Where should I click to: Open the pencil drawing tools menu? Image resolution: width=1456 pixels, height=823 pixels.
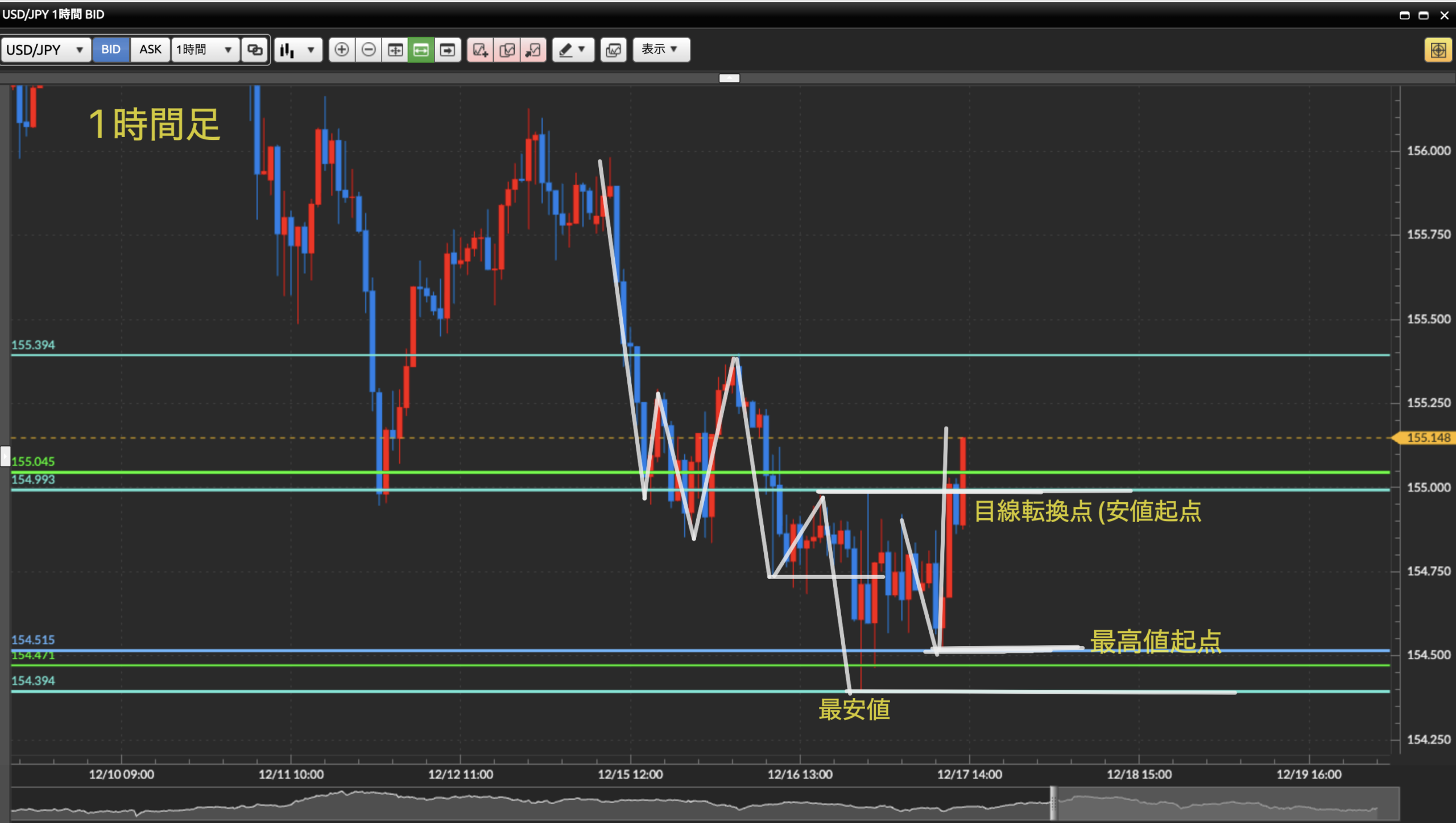click(x=572, y=50)
